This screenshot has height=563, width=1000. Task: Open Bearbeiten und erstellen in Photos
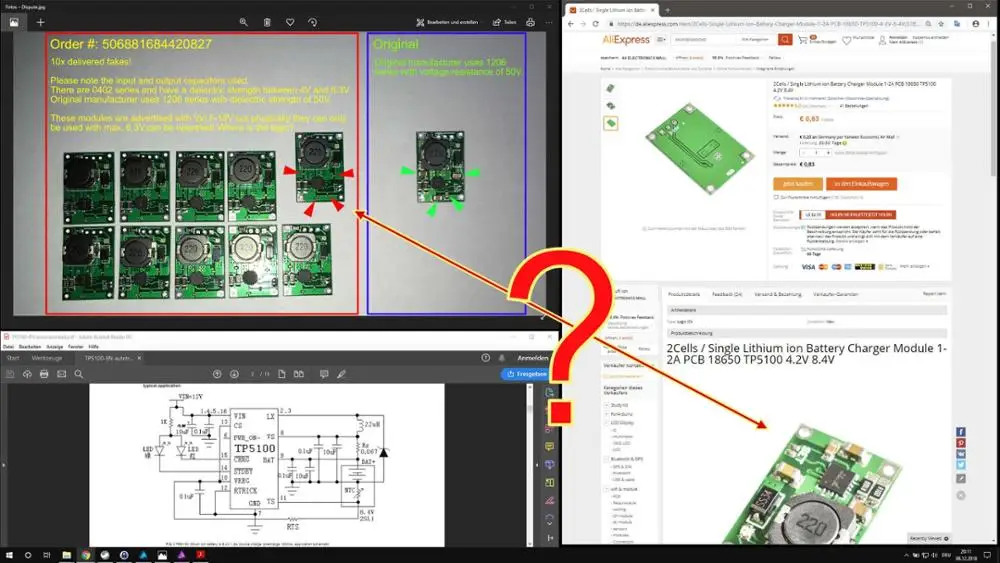coord(447,22)
